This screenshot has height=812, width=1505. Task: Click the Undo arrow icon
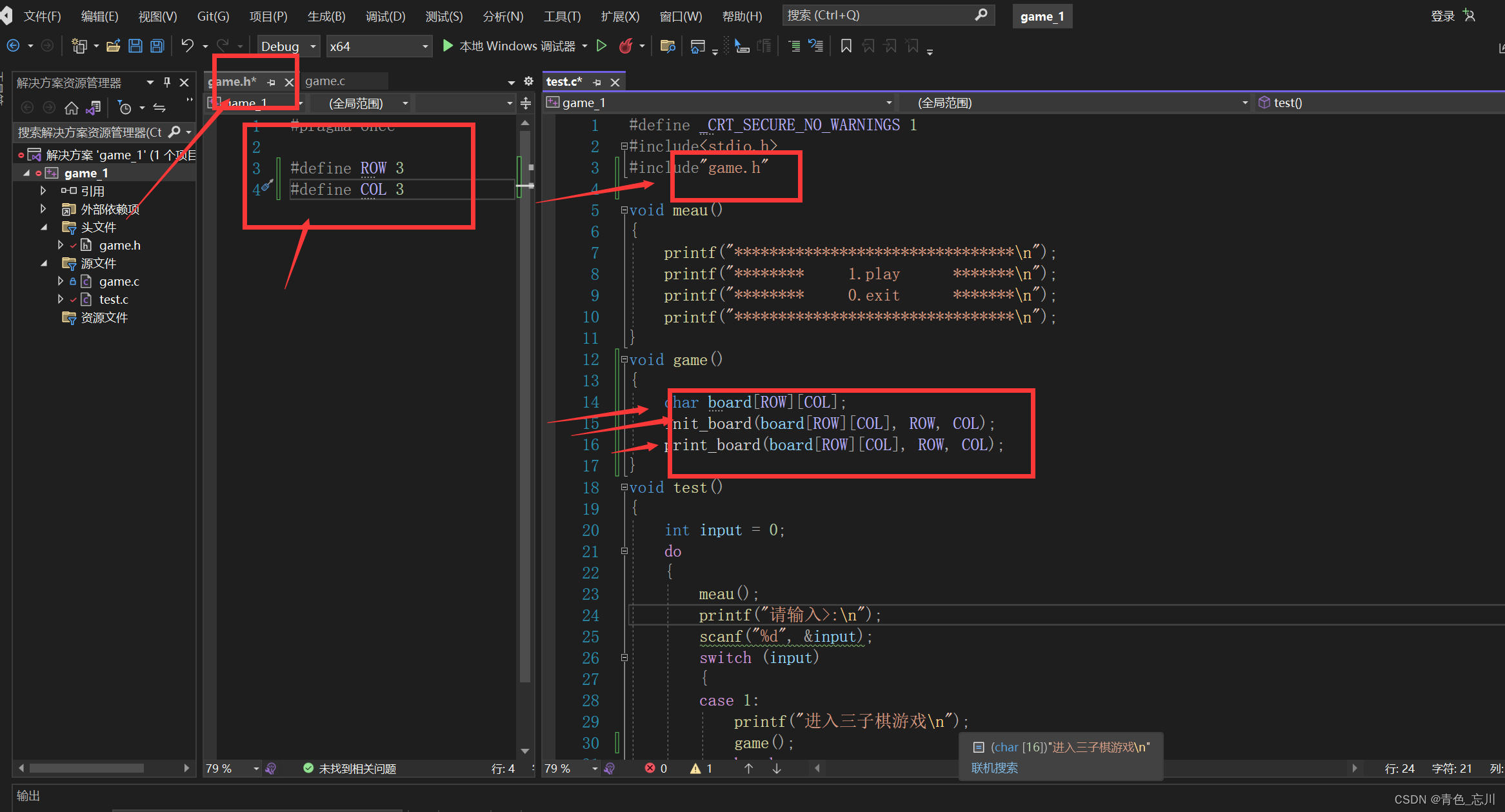coord(187,46)
